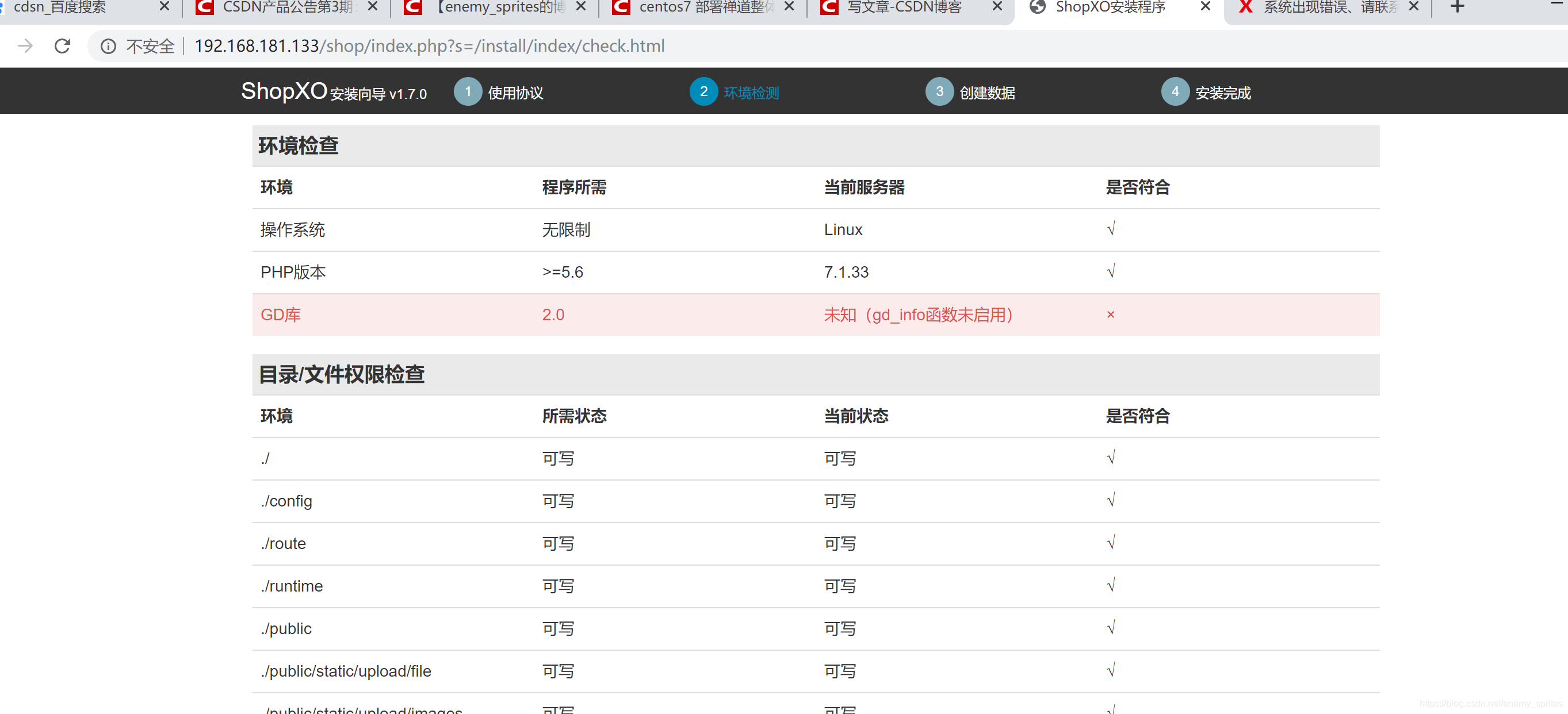Click the Linux server value
The image size is (1568, 714).
(x=843, y=230)
